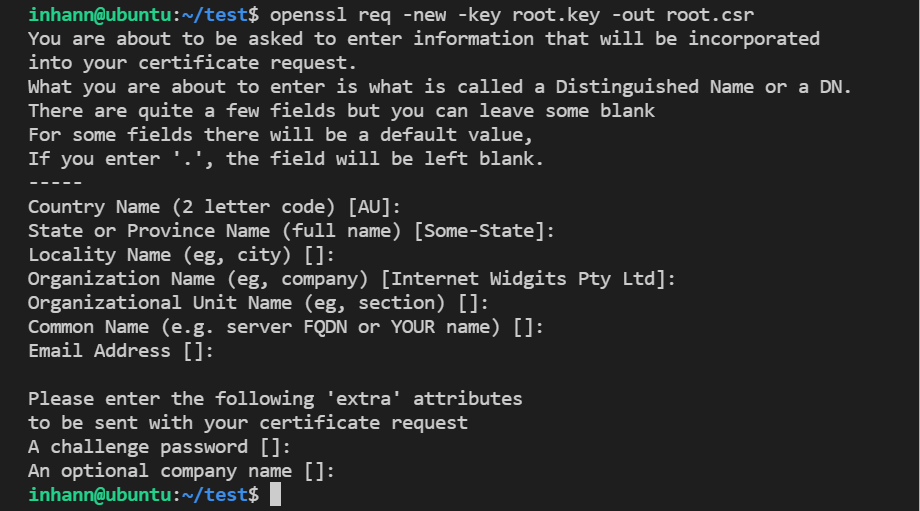920x511 pixels.
Task: Click the Country Name prompt line
Action: [x=214, y=207]
